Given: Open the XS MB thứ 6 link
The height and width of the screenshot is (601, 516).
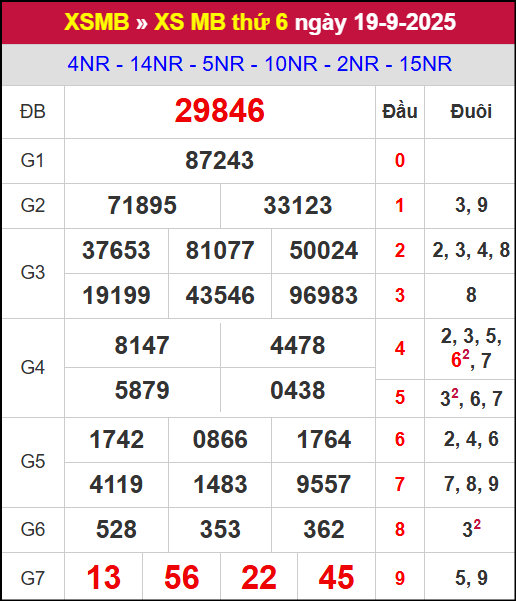Looking at the screenshot, I should click(221, 22).
